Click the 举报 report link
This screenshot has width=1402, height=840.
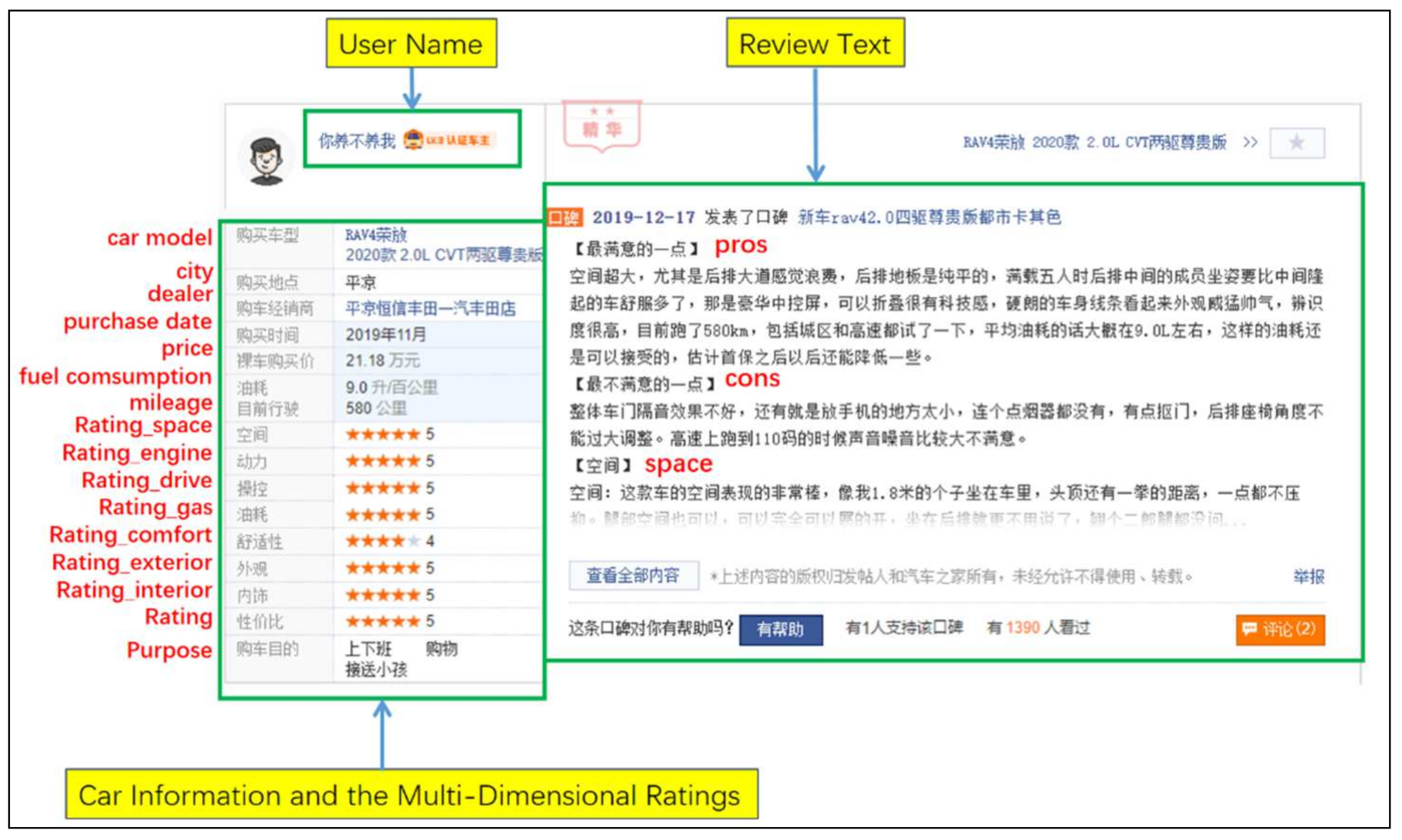(1308, 576)
